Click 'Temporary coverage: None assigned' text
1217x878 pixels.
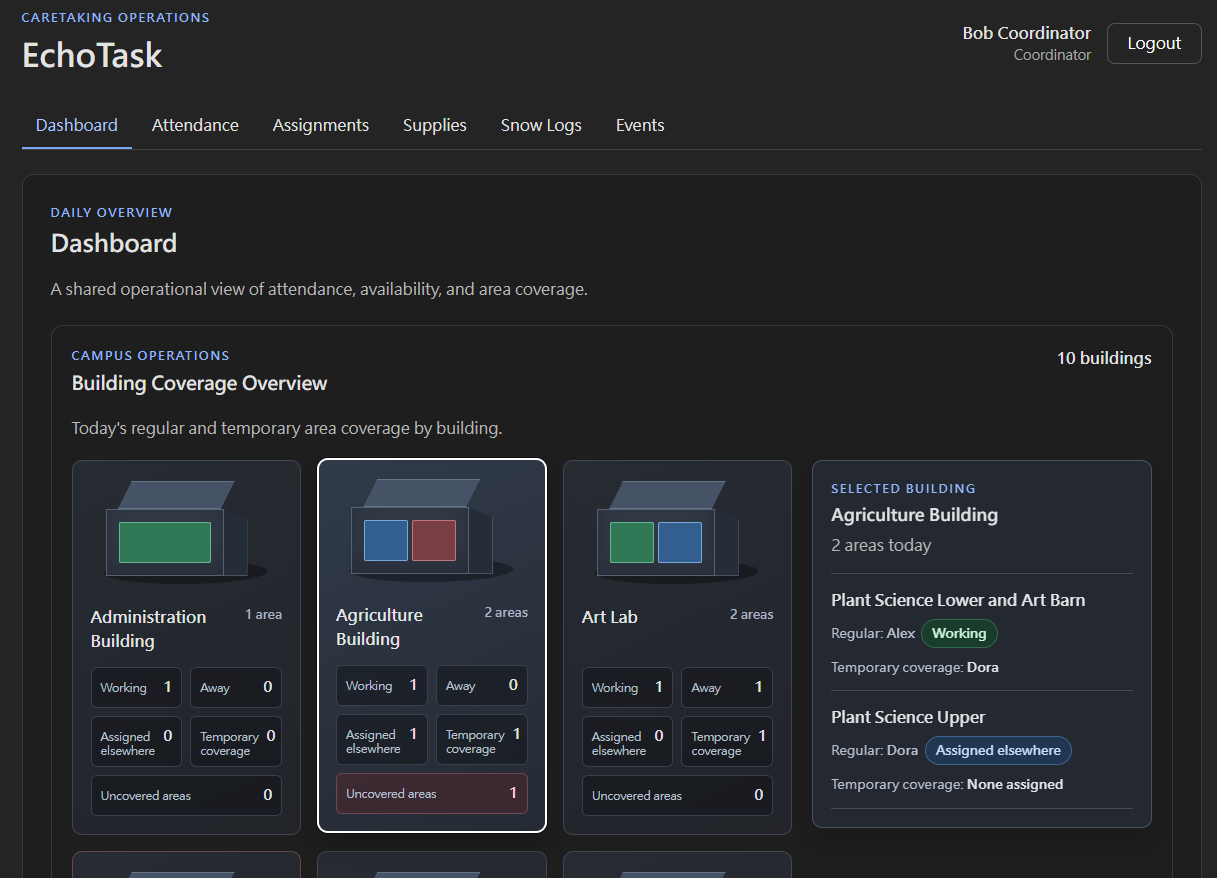click(947, 784)
